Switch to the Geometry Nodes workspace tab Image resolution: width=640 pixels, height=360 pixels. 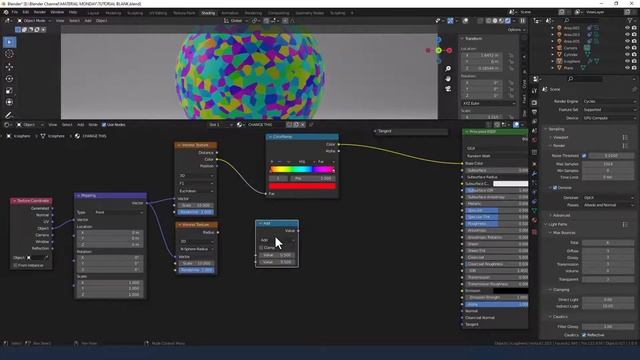[310, 13]
